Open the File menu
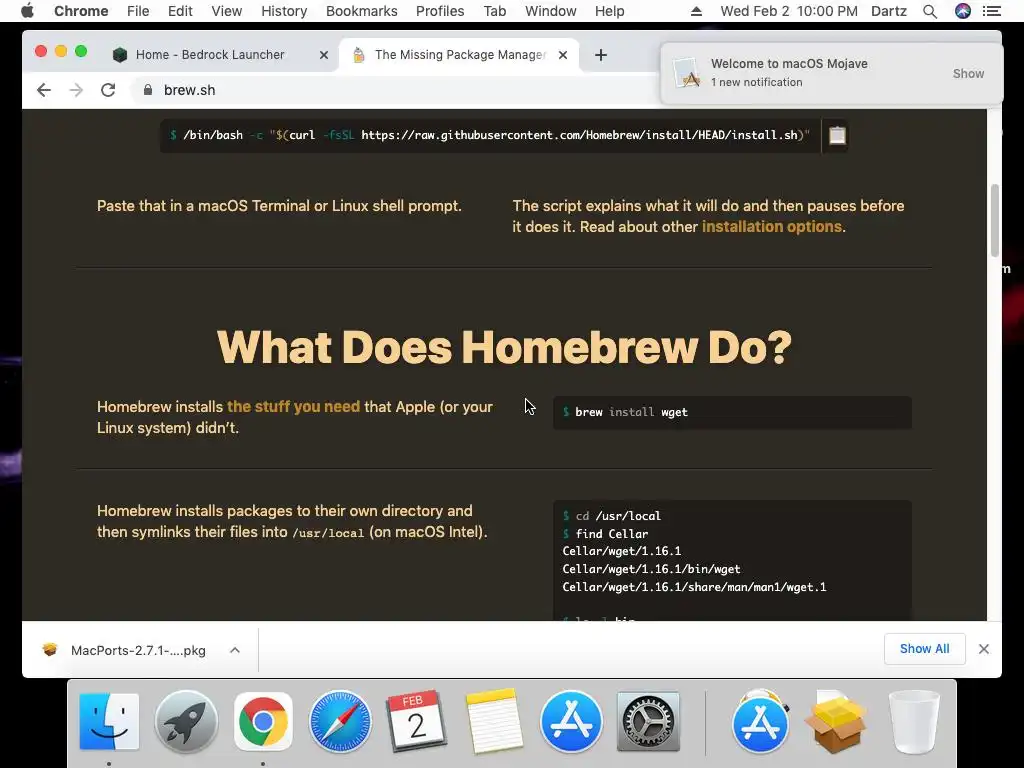 (138, 11)
